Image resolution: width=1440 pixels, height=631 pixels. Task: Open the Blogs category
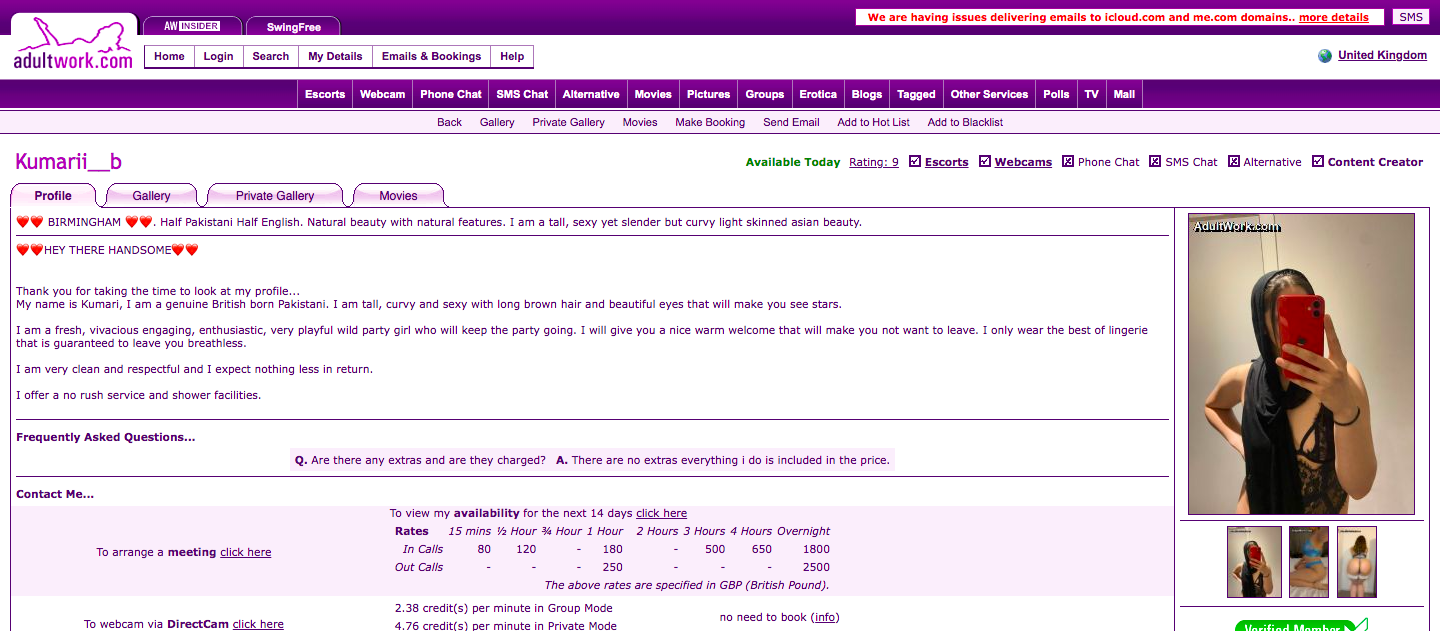(867, 94)
